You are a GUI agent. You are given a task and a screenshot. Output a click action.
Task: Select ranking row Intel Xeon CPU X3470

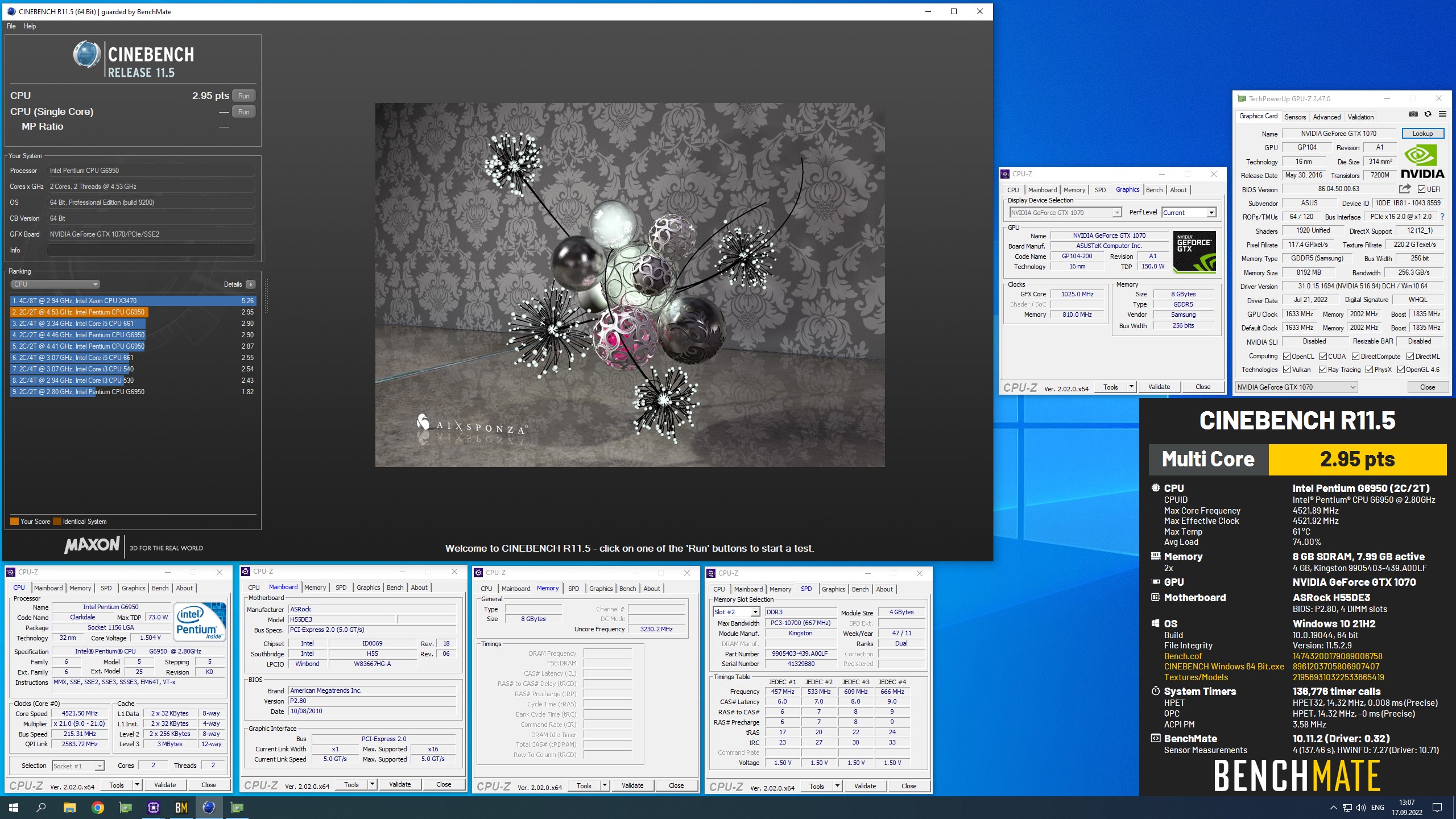[x=133, y=301]
